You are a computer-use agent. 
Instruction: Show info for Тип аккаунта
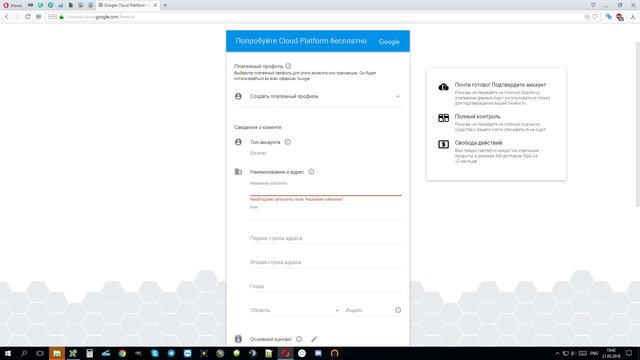click(x=288, y=142)
